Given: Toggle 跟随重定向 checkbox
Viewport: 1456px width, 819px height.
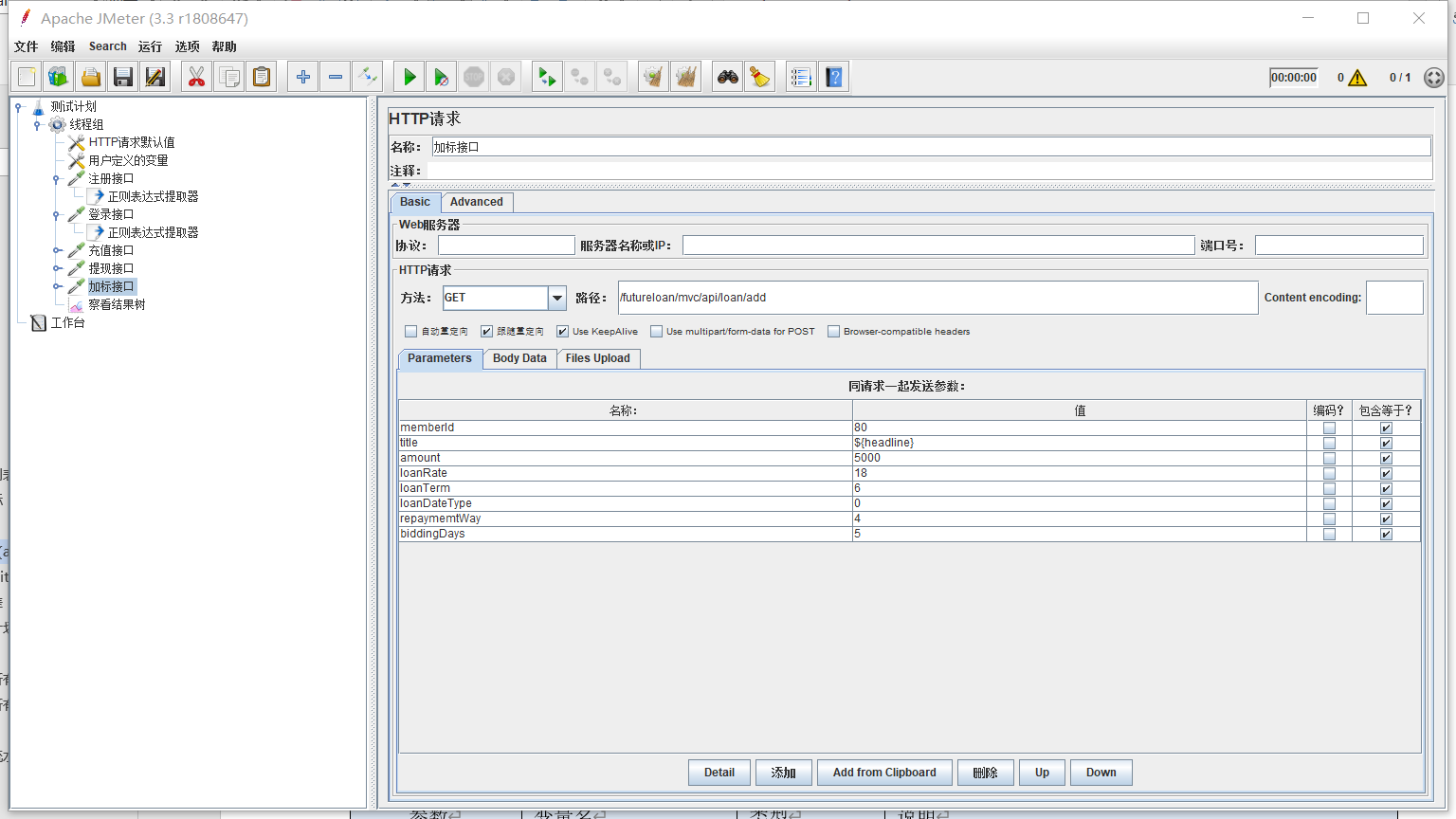Looking at the screenshot, I should tap(486, 332).
